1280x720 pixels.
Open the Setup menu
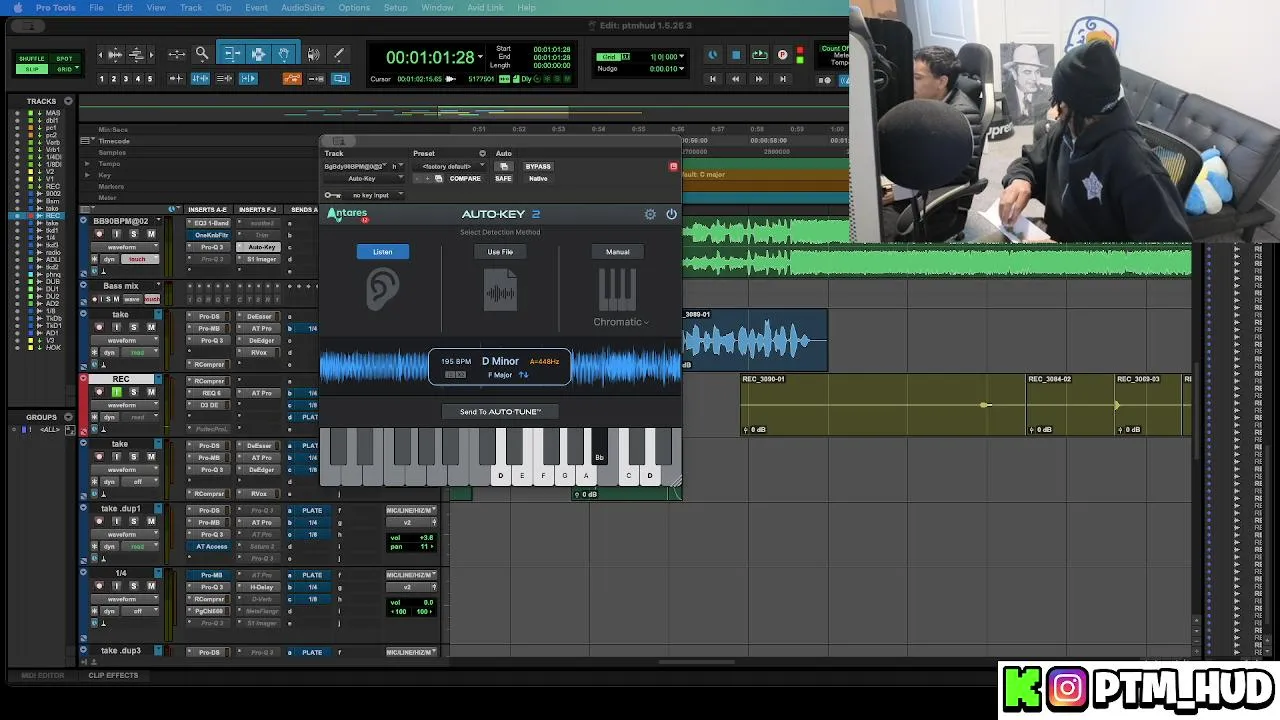click(395, 7)
